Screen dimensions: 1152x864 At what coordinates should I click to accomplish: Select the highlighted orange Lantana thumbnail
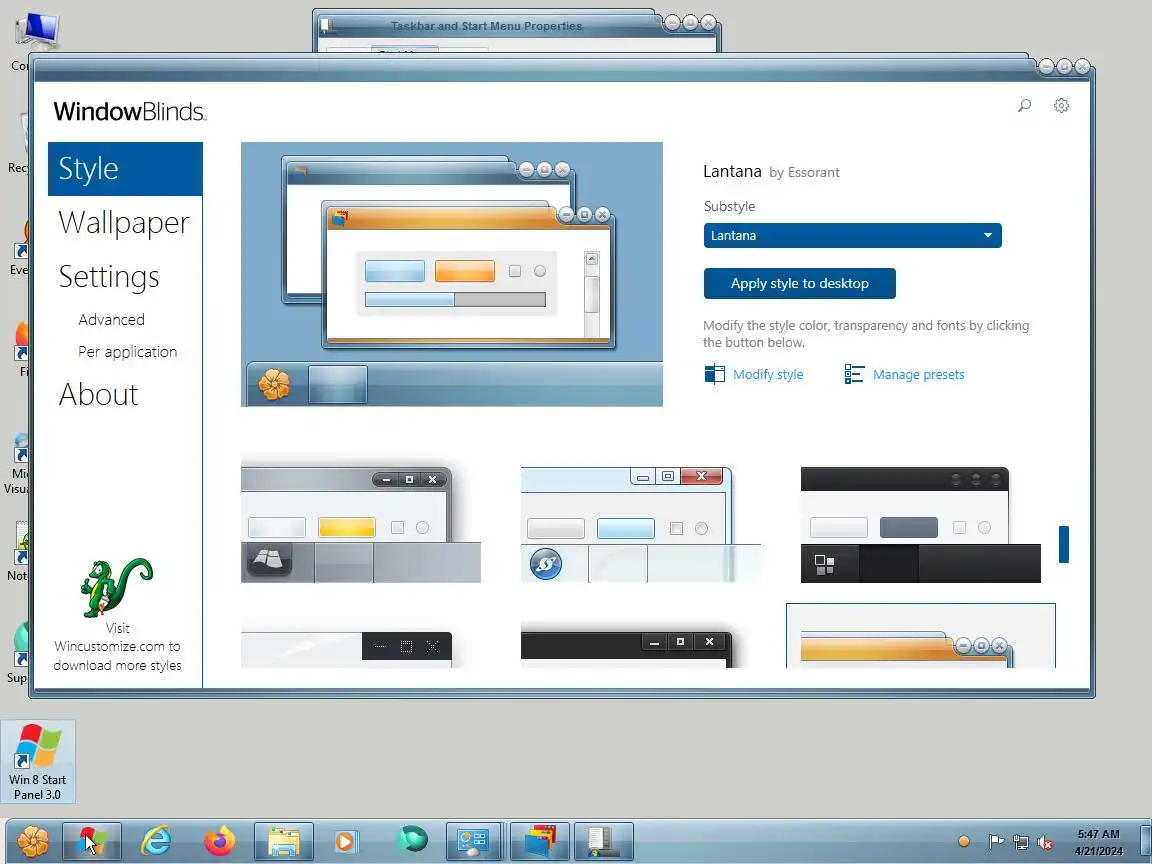pos(921,636)
